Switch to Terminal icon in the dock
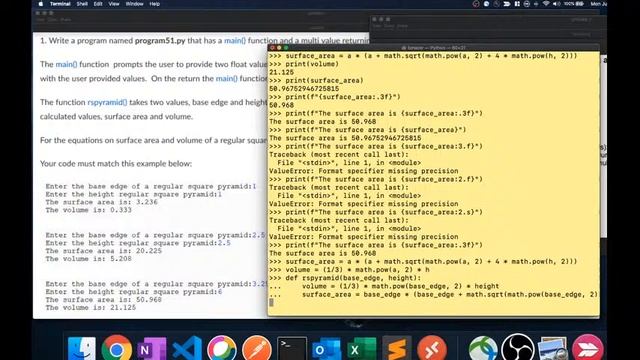This screenshot has width=640, height=360. coord(292,348)
